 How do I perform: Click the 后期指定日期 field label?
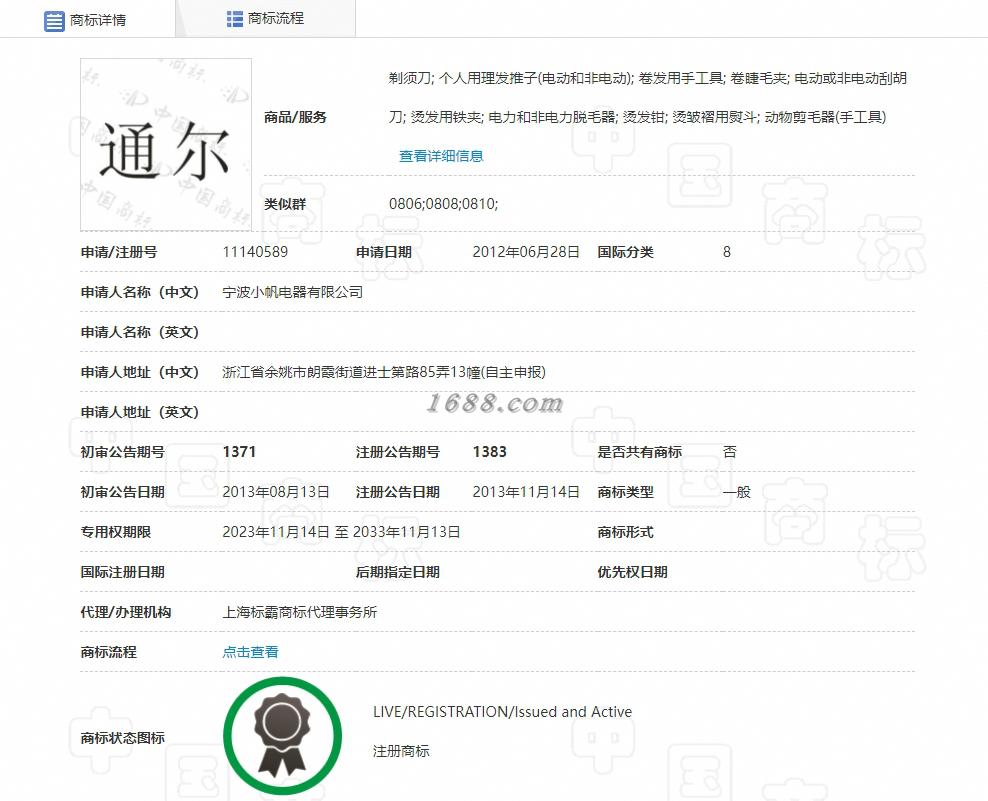tap(398, 572)
